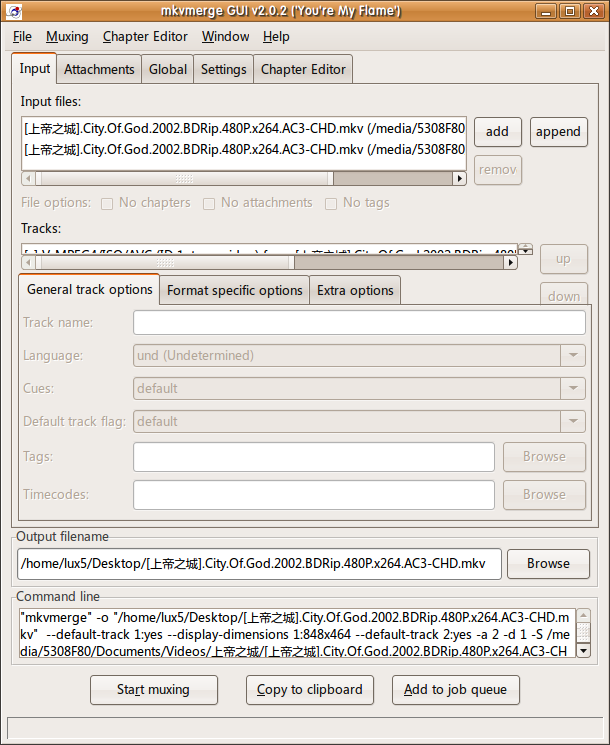Toggle the No attachments checkbox

click(209, 203)
